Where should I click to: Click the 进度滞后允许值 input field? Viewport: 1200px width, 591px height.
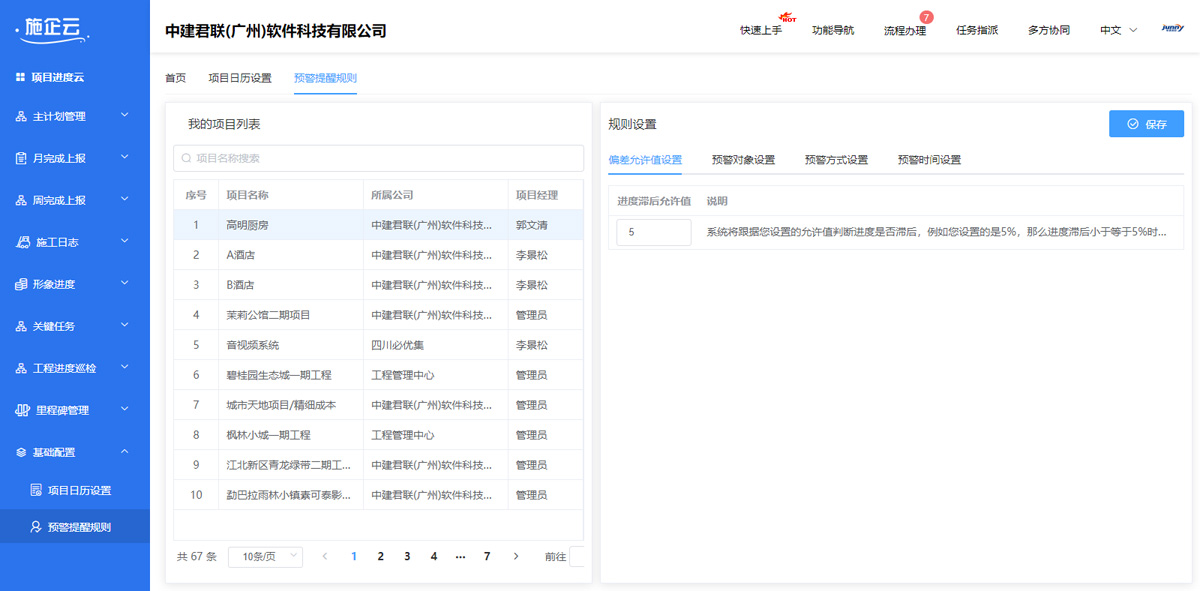pos(653,232)
